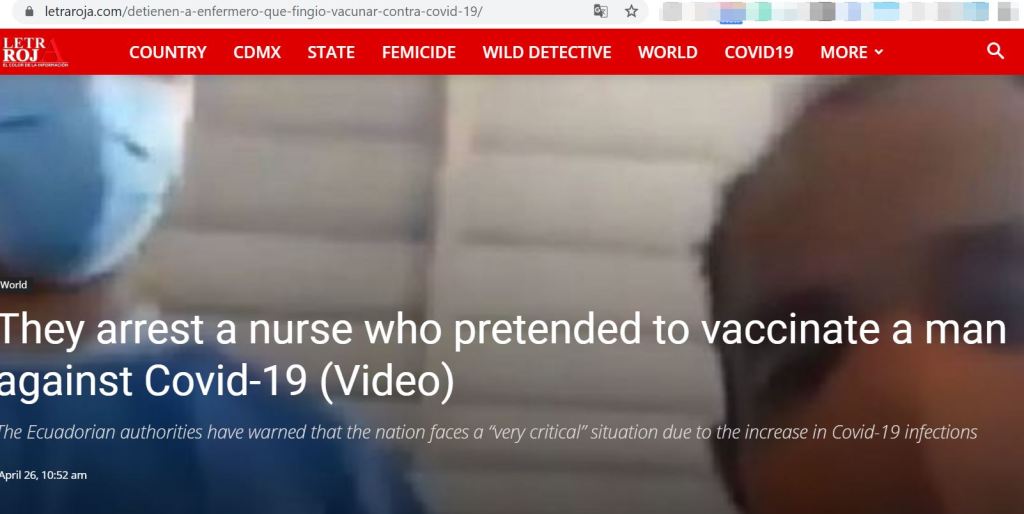Viewport: 1024px width, 514px height.
Task: Click the nurse arrest article headline
Action: (503, 355)
